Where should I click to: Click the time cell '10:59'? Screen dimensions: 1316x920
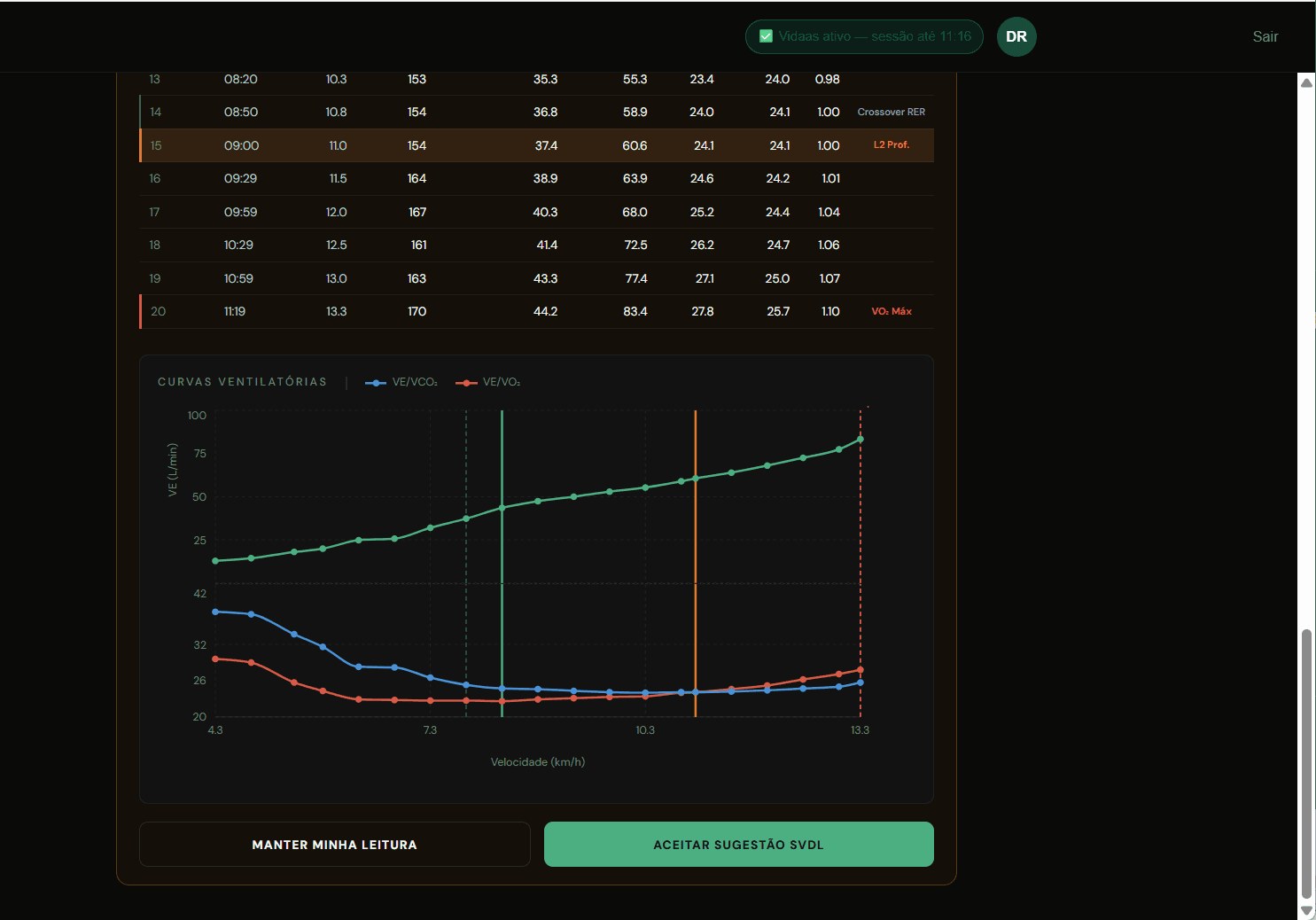coord(238,279)
